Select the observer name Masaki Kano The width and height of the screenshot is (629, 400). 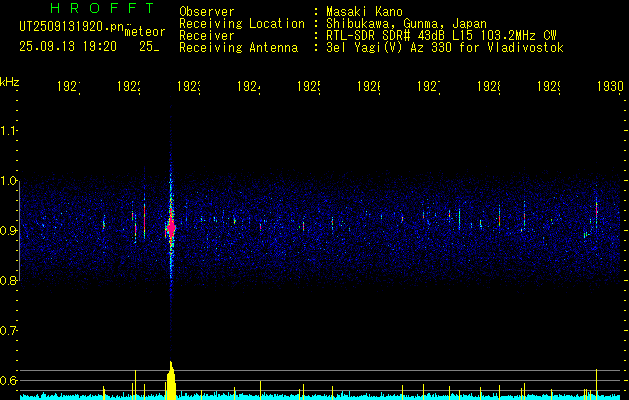point(364,11)
